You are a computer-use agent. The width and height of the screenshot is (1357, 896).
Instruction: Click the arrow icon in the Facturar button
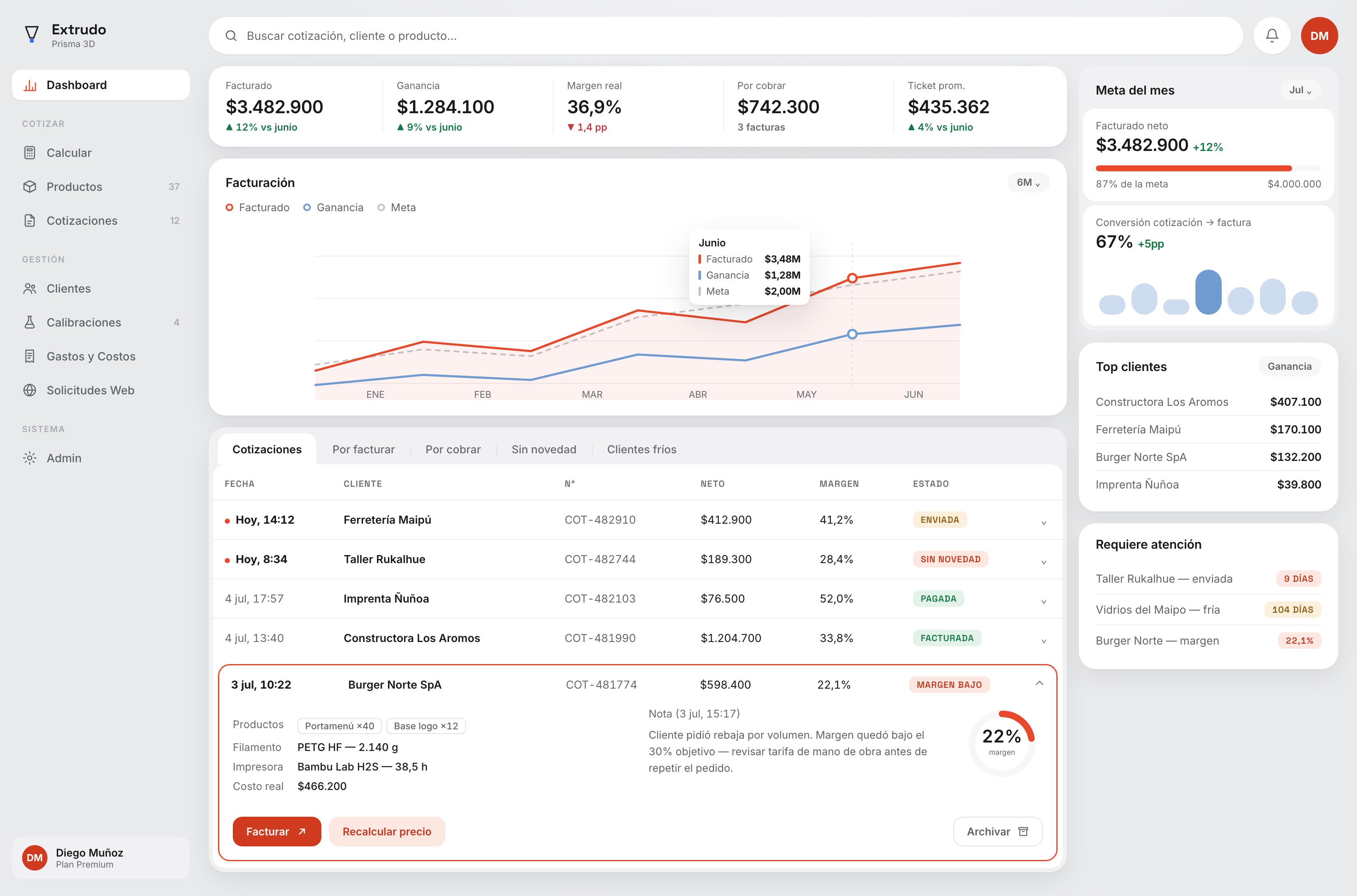pos(302,832)
